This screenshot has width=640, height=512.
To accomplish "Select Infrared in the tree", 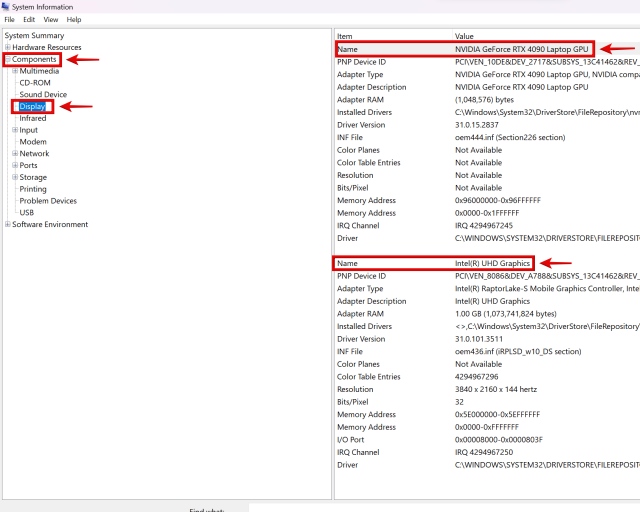I will tap(33, 118).
